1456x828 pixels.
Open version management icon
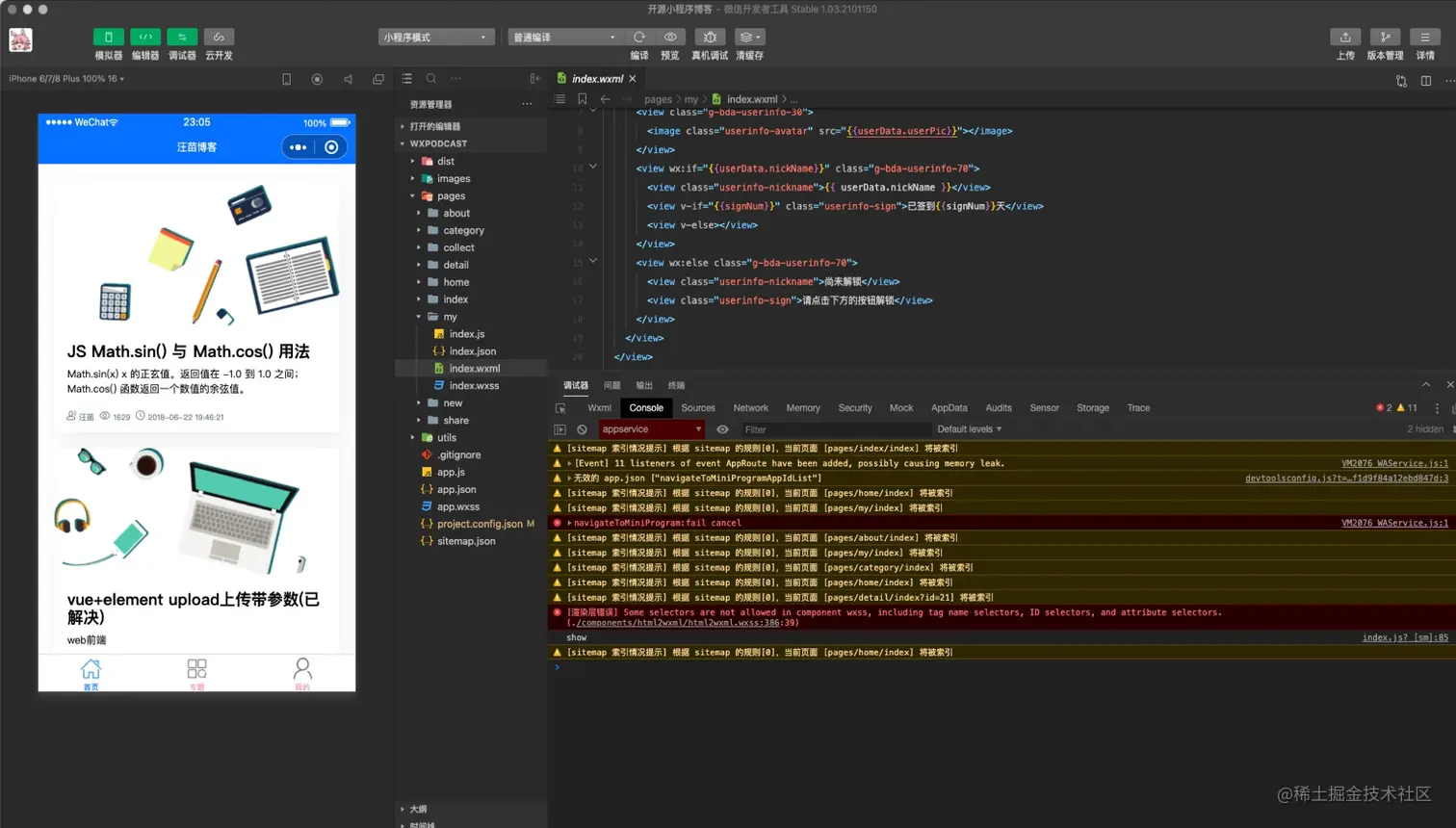pos(1385,38)
